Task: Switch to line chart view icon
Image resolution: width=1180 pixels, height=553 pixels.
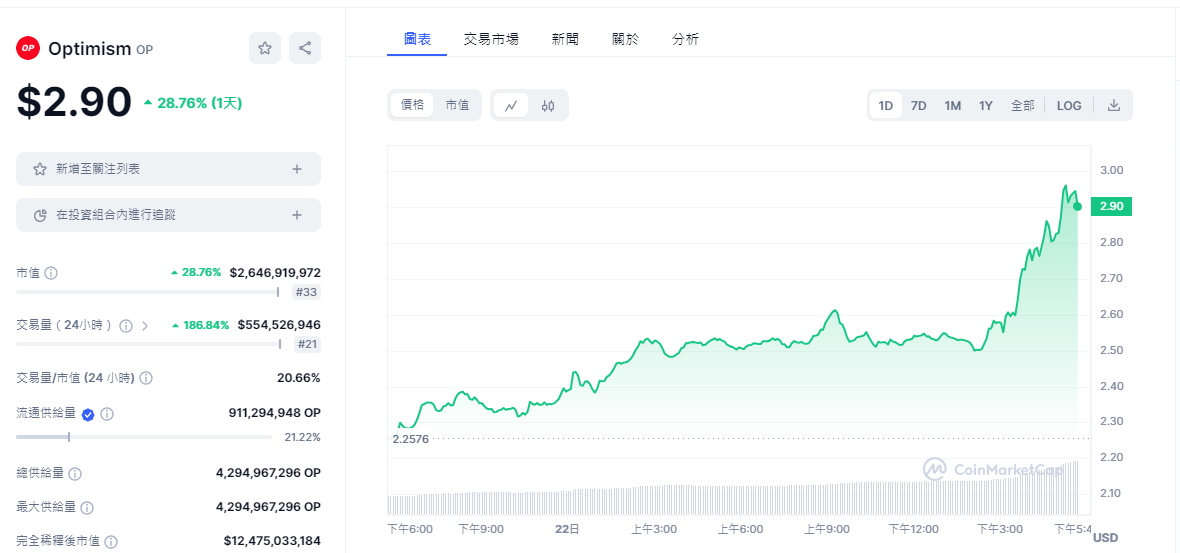Action: coord(511,105)
